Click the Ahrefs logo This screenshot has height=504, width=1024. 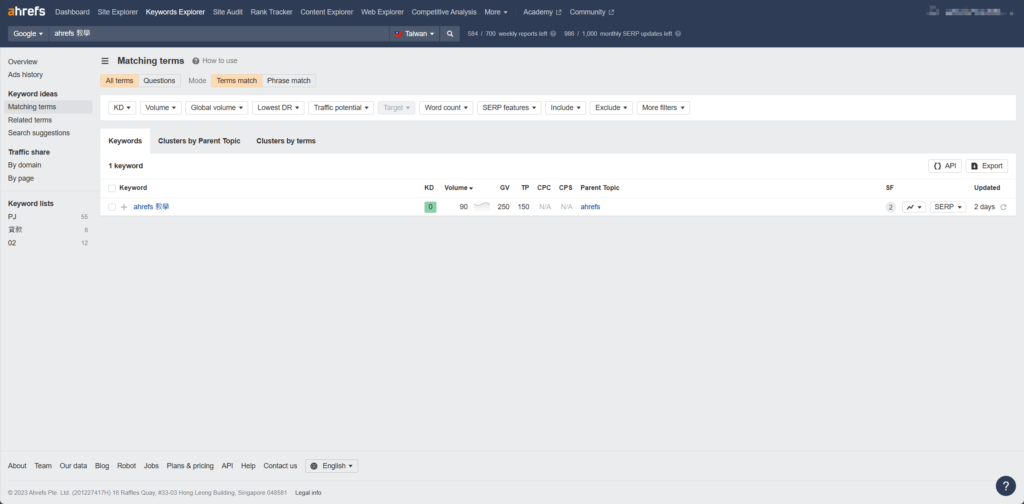(26, 11)
